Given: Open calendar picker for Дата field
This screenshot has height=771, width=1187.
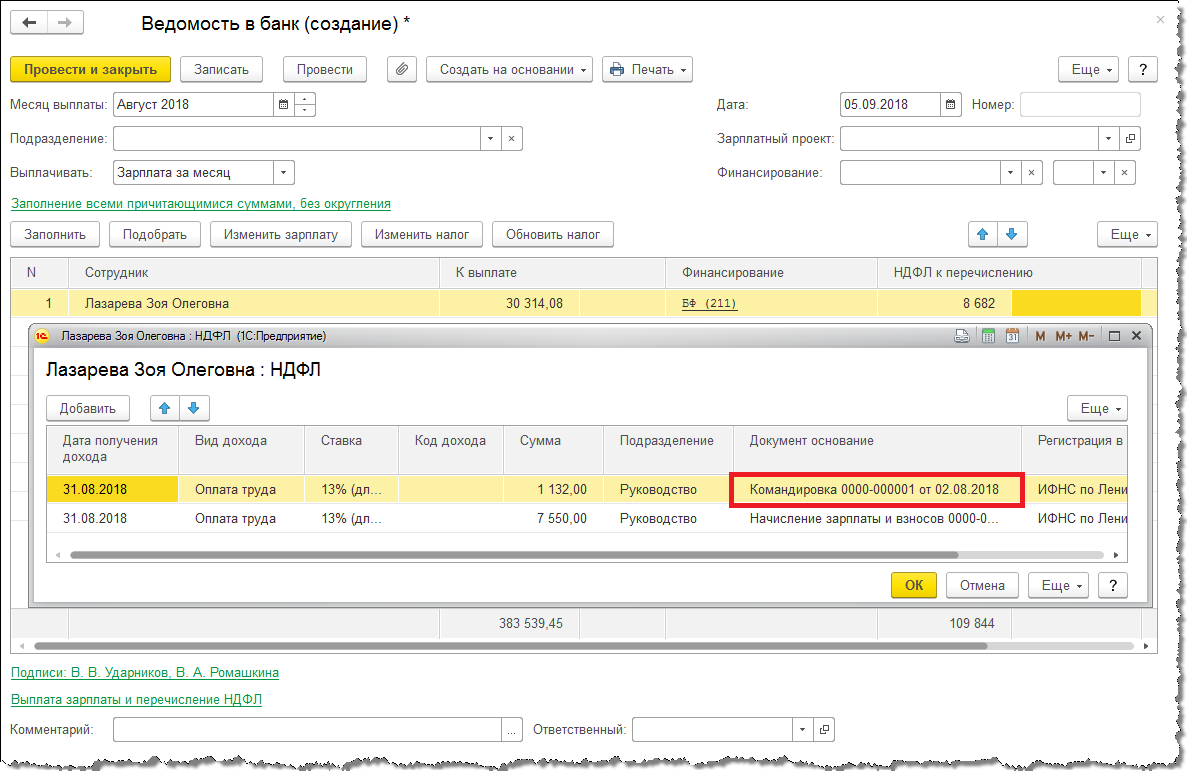Looking at the screenshot, I should tap(951, 105).
